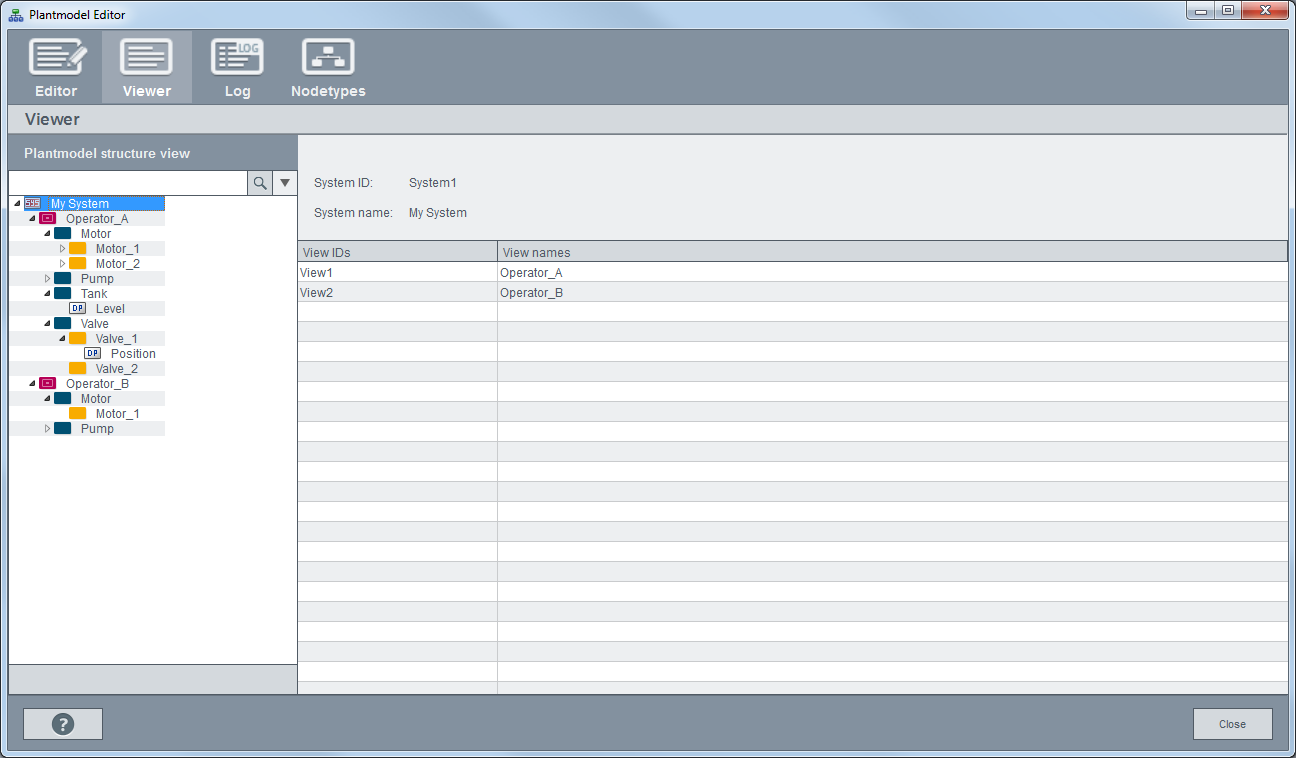Viewport: 1296px width, 758px height.
Task: Open the Editor tab icon
Action: [56, 58]
